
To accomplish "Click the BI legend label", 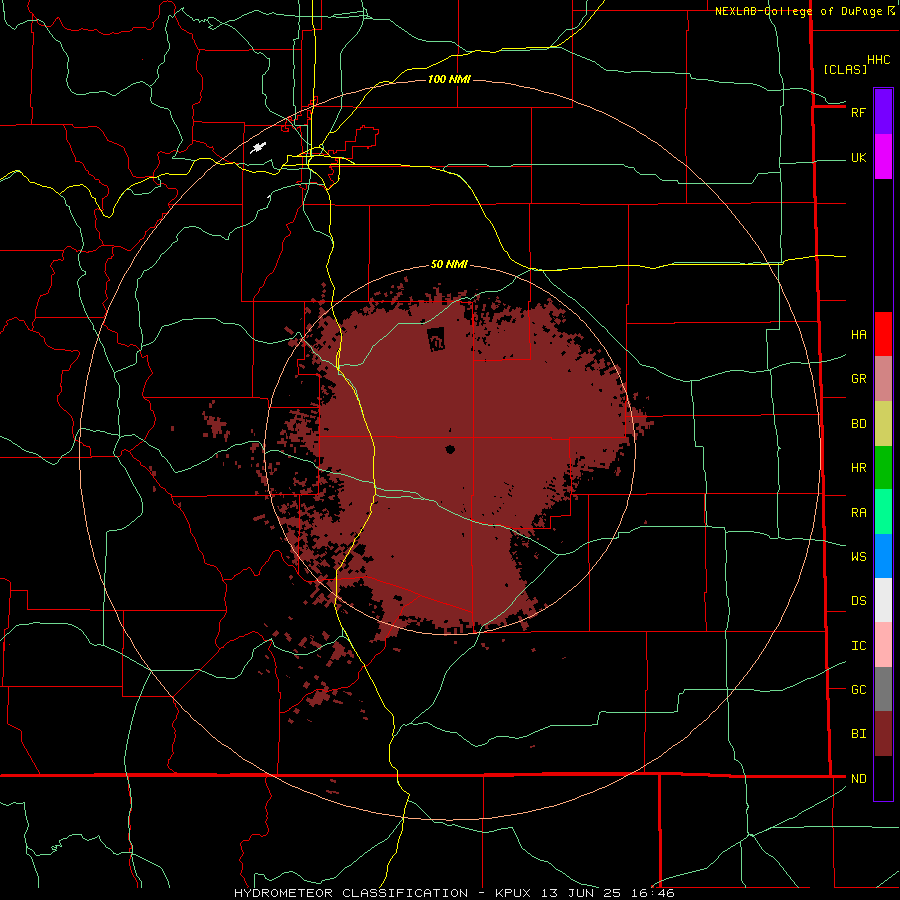I will [859, 734].
